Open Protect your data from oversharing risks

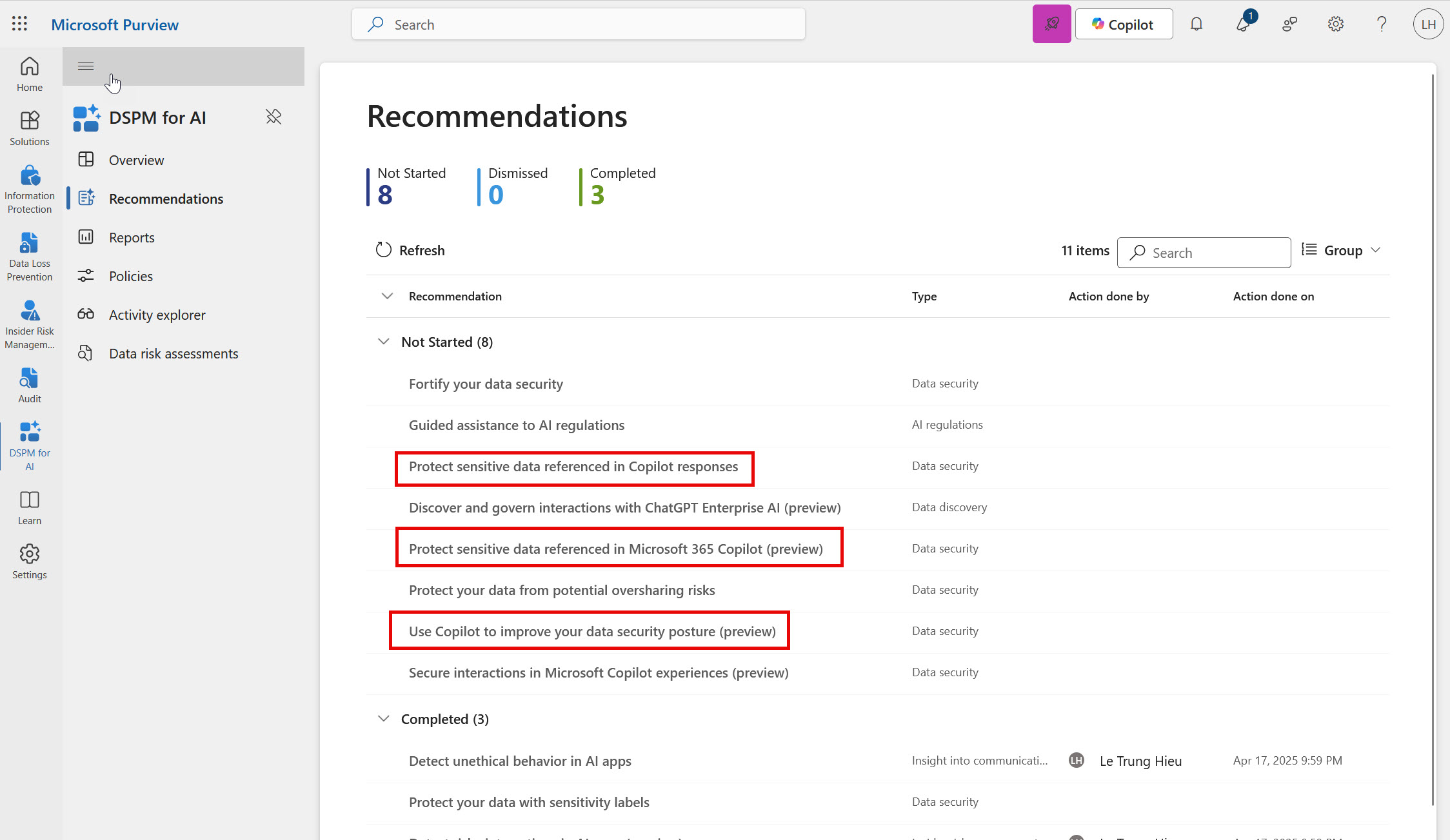point(562,590)
